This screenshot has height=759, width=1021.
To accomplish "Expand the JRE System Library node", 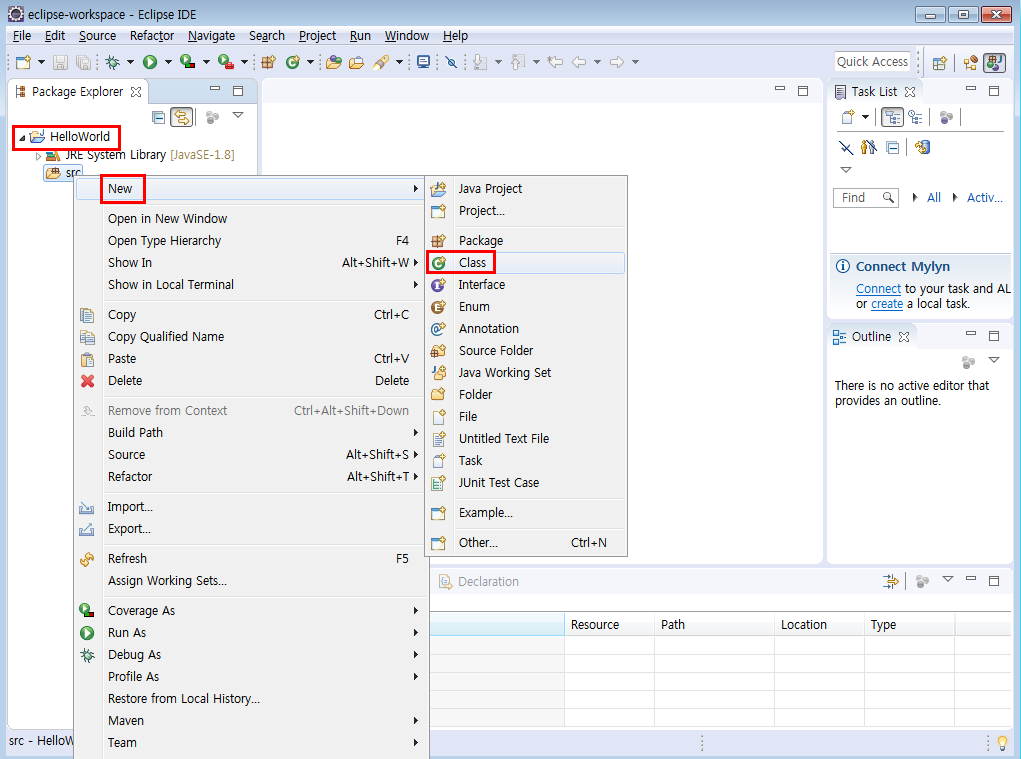I will [38, 156].
